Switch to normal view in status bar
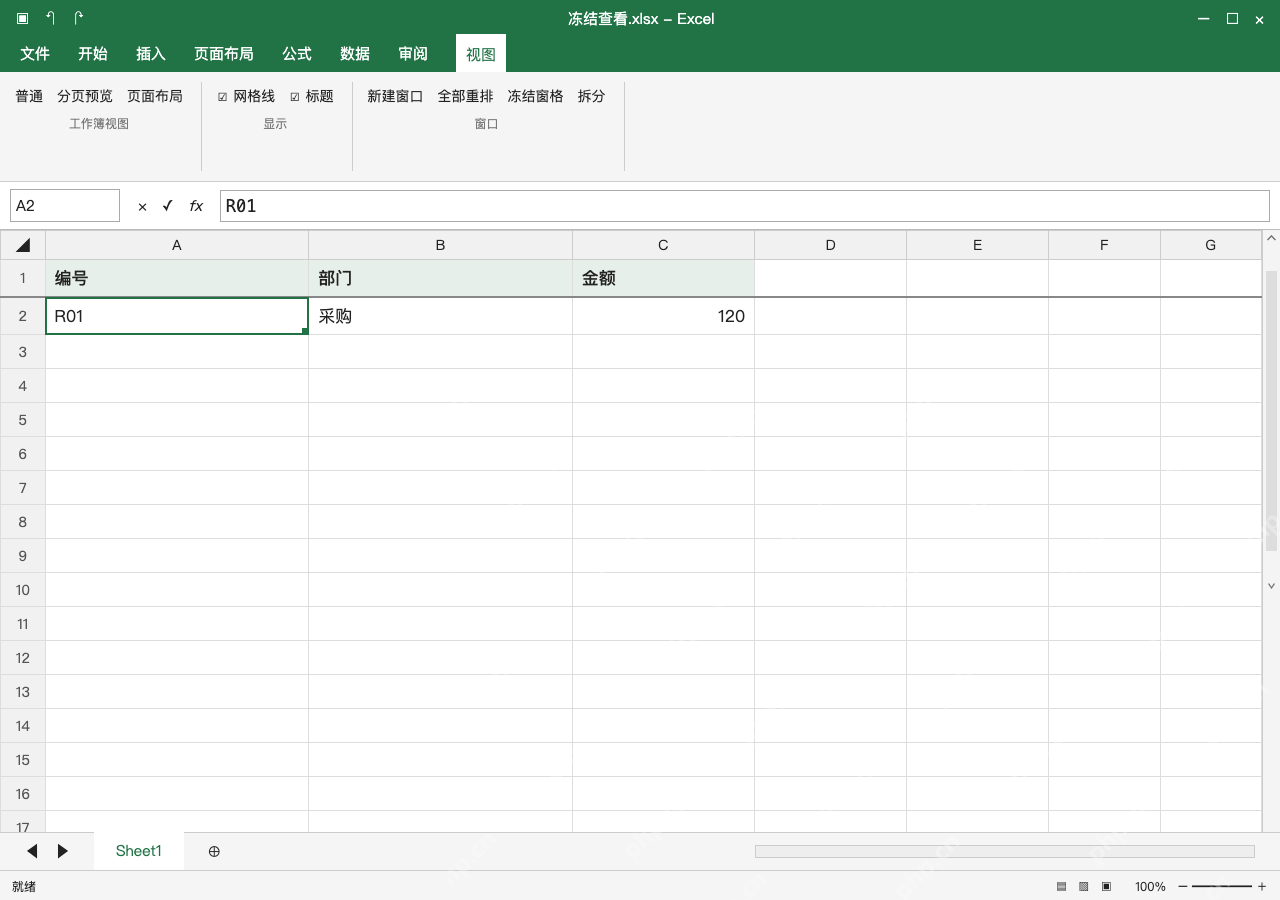The image size is (1280, 900). pyautogui.click(x=1061, y=886)
